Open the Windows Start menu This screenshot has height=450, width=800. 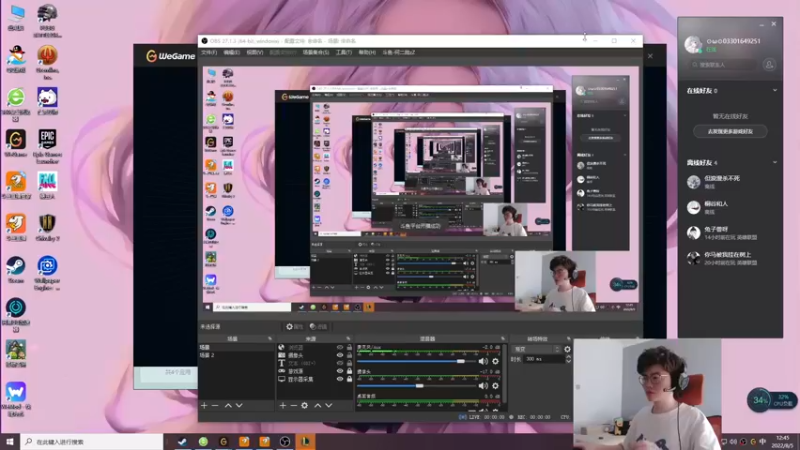pos(10,442)
